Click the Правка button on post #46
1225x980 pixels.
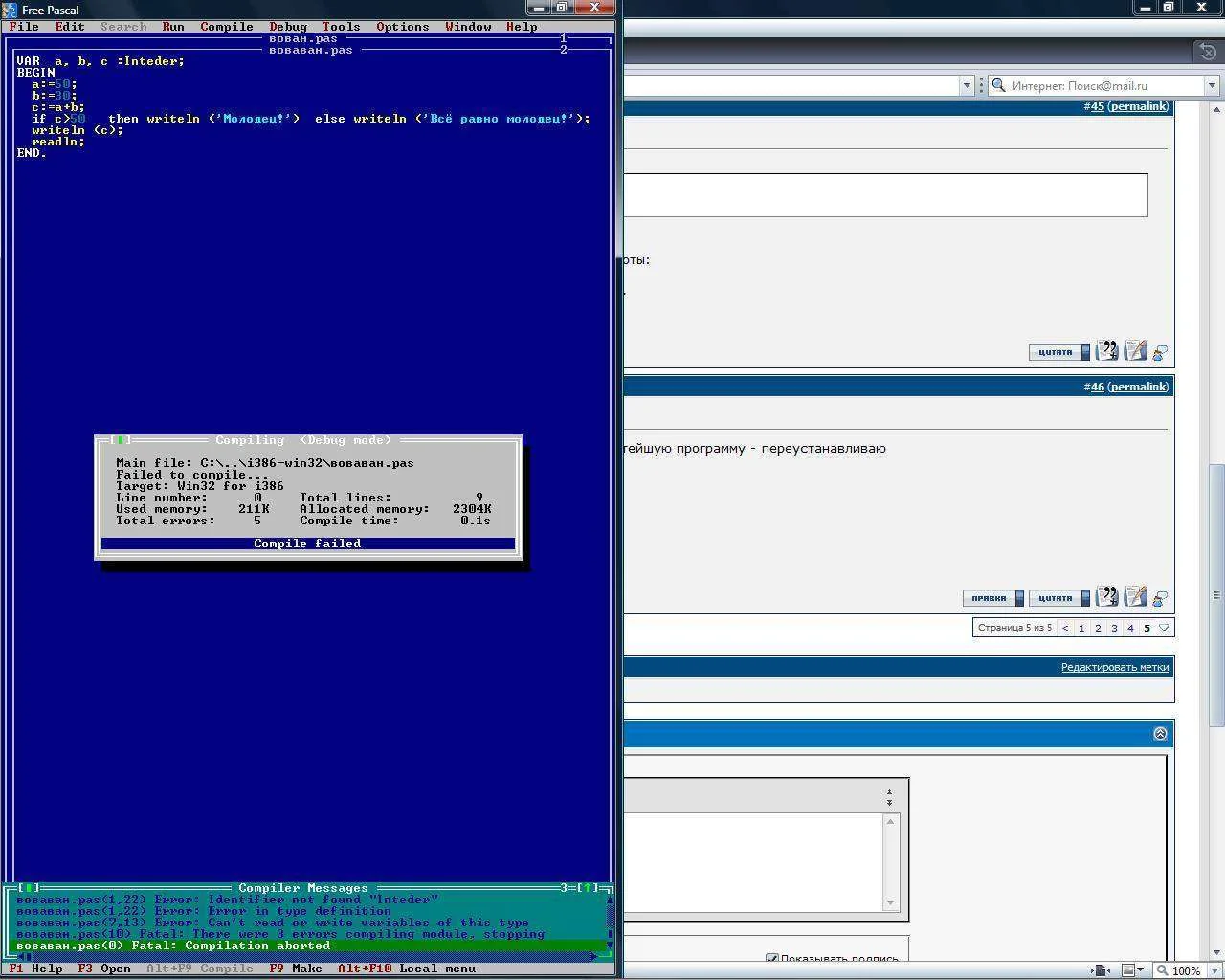[x=993, y=598]
